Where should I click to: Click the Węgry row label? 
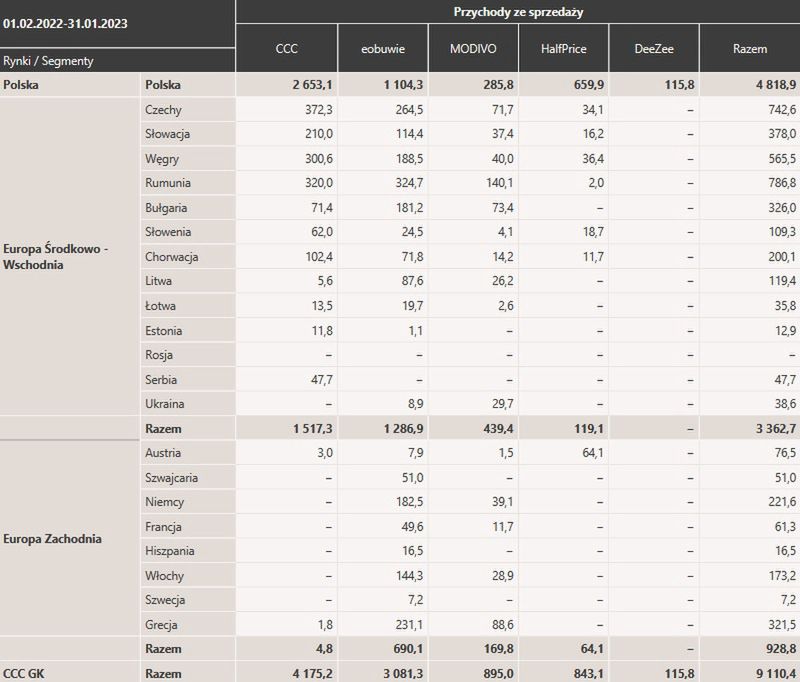point(162,159)
